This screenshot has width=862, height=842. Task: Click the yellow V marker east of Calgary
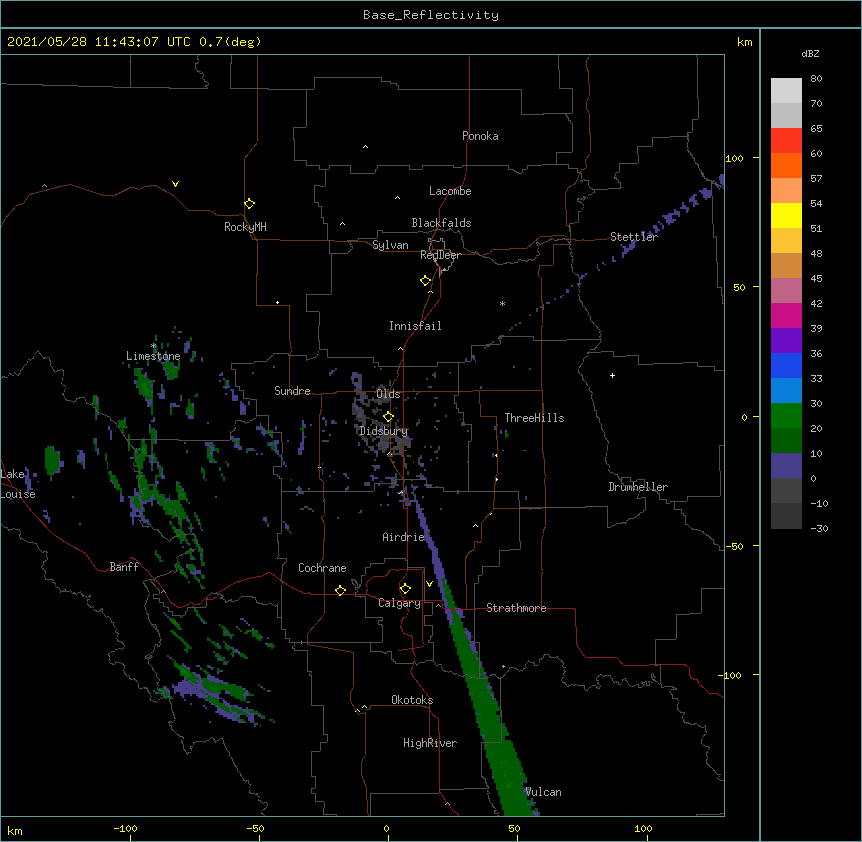click(429, 584)
